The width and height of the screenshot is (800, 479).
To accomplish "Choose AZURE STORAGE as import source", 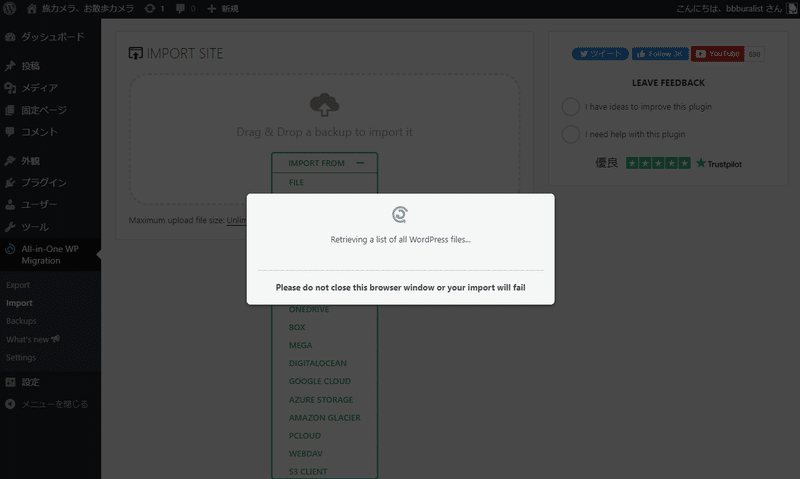I will (321, 399).
